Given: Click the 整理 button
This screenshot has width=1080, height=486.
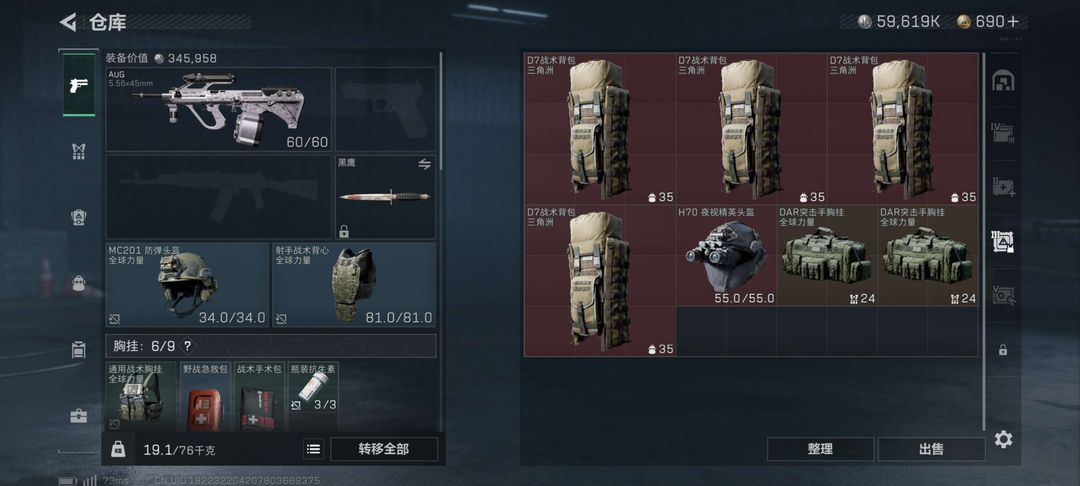Looking at the screenshot, I should point(820,449).
